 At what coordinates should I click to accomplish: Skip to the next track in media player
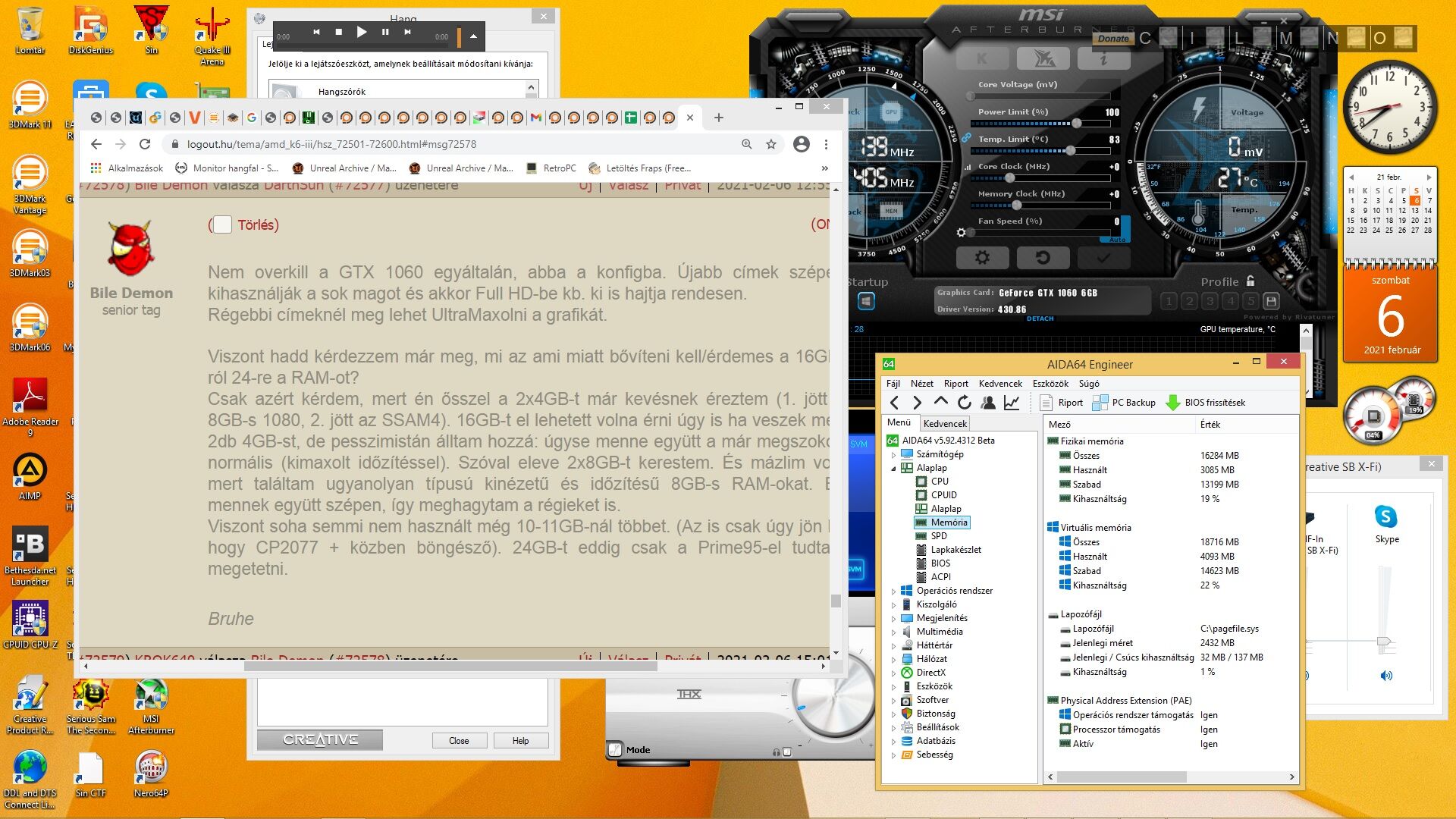click(408, 32)
